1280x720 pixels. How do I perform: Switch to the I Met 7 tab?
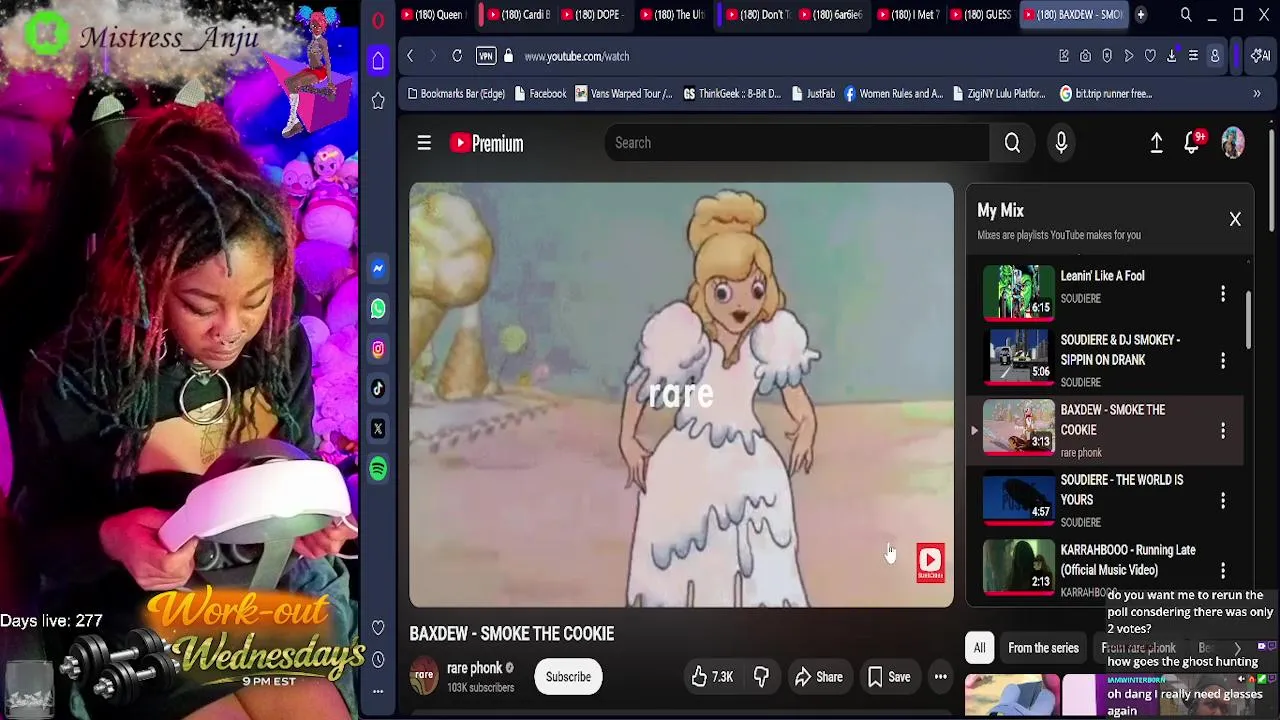pyautogui.click(x=908, y=15)
